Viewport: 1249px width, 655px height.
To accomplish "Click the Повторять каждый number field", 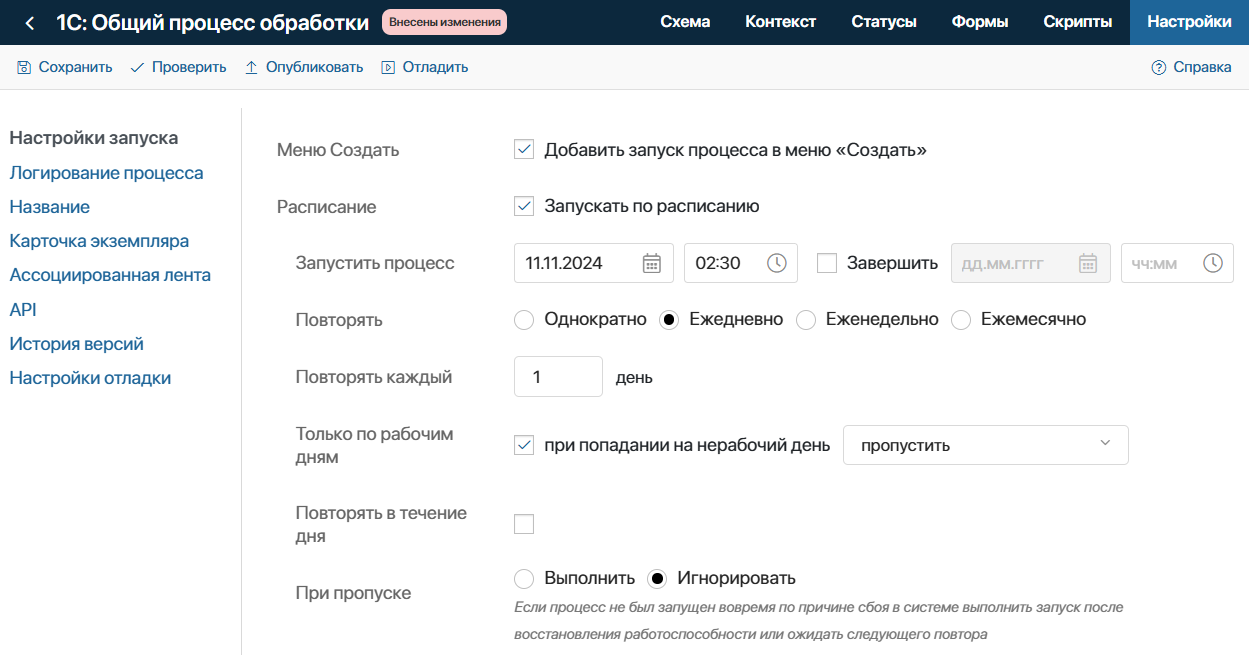I will [x=558, y=377].
